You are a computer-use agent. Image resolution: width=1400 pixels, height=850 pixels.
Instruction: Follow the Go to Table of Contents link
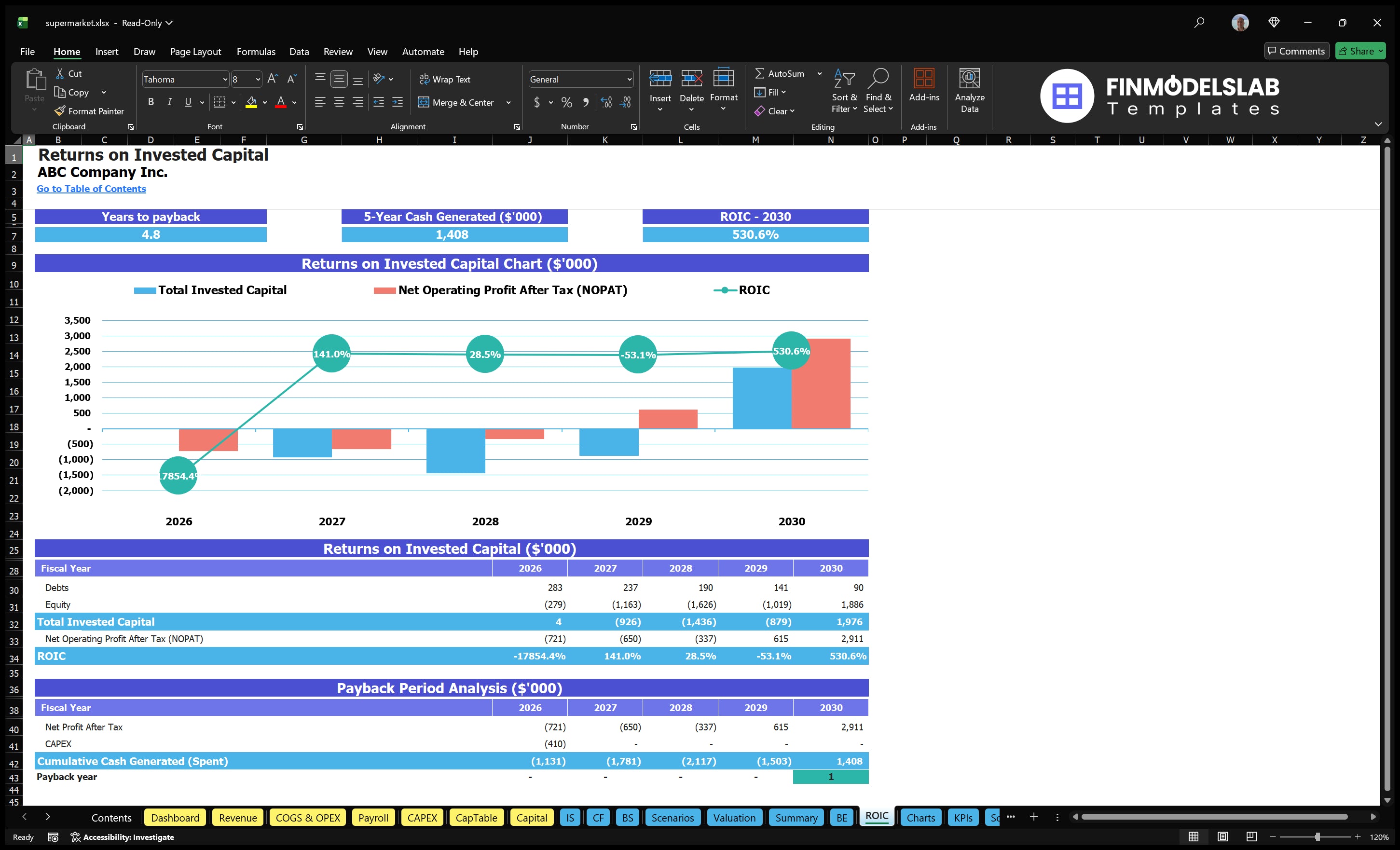coord(91,189)
